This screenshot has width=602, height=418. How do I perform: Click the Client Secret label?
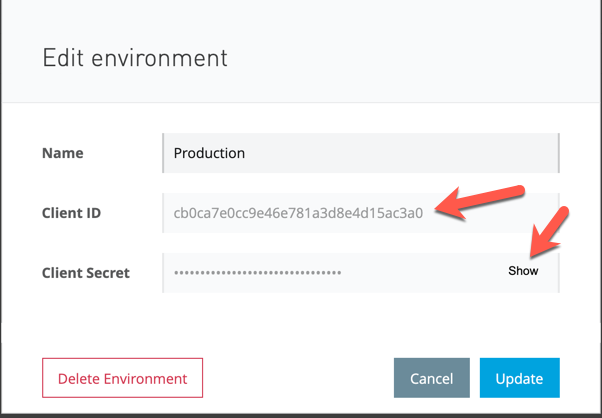[x=86, y=272]
